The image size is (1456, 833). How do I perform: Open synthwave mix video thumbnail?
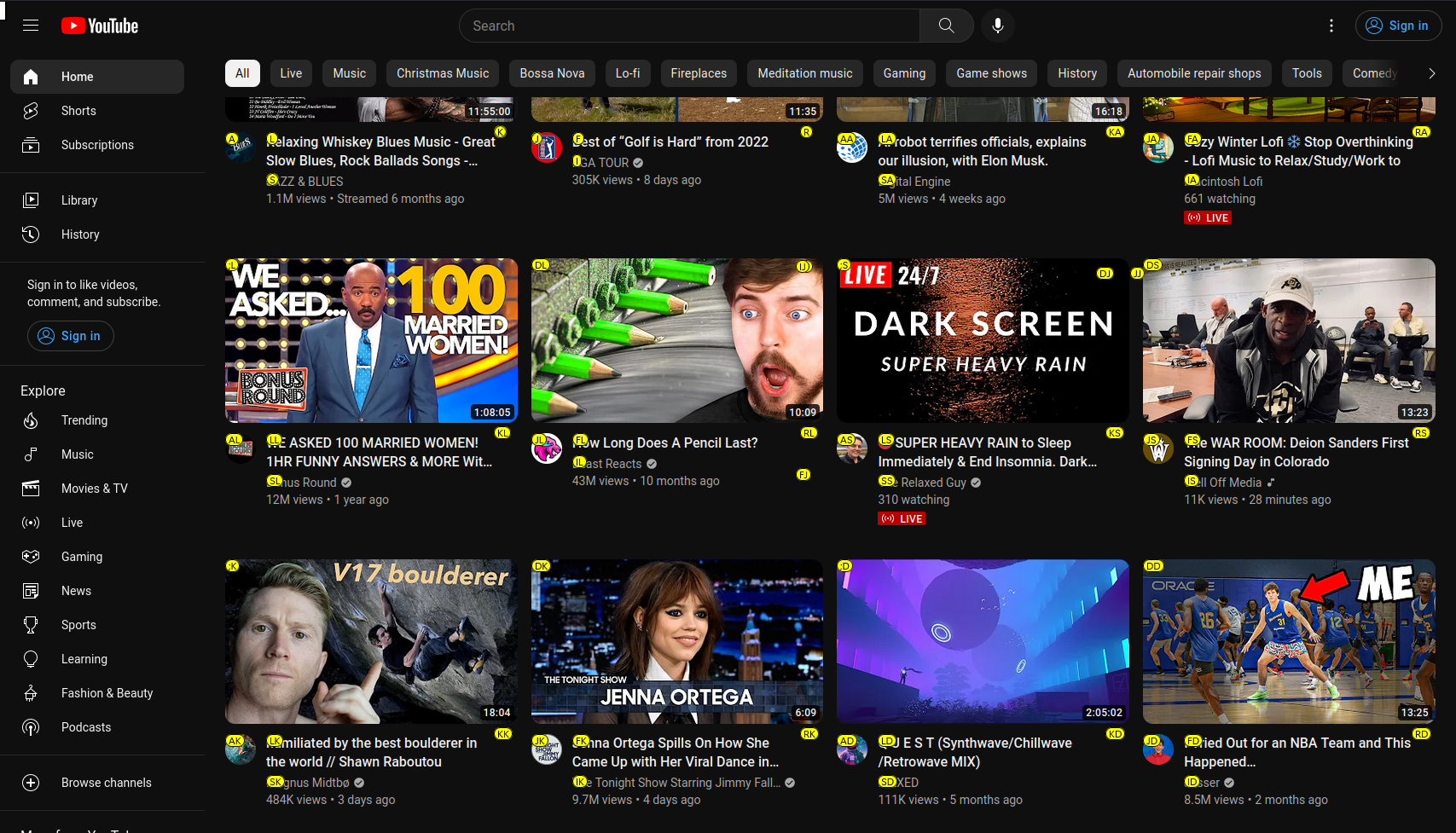[983, 641]
